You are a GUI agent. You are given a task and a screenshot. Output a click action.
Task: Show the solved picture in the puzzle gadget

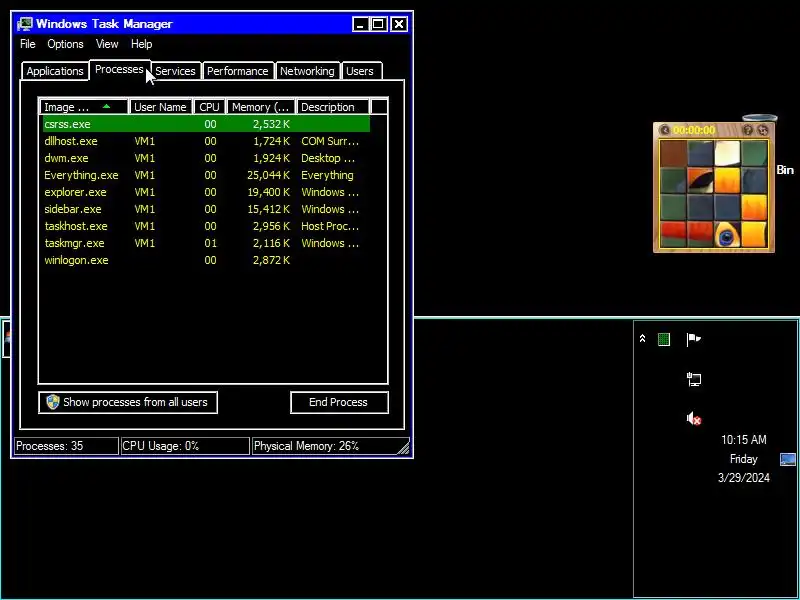[747, 130]
